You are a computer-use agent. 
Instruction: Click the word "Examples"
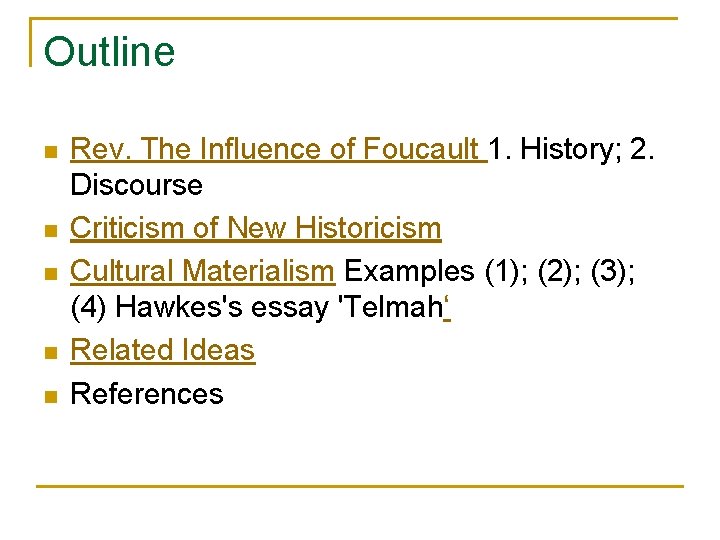[x=409, y=271]
